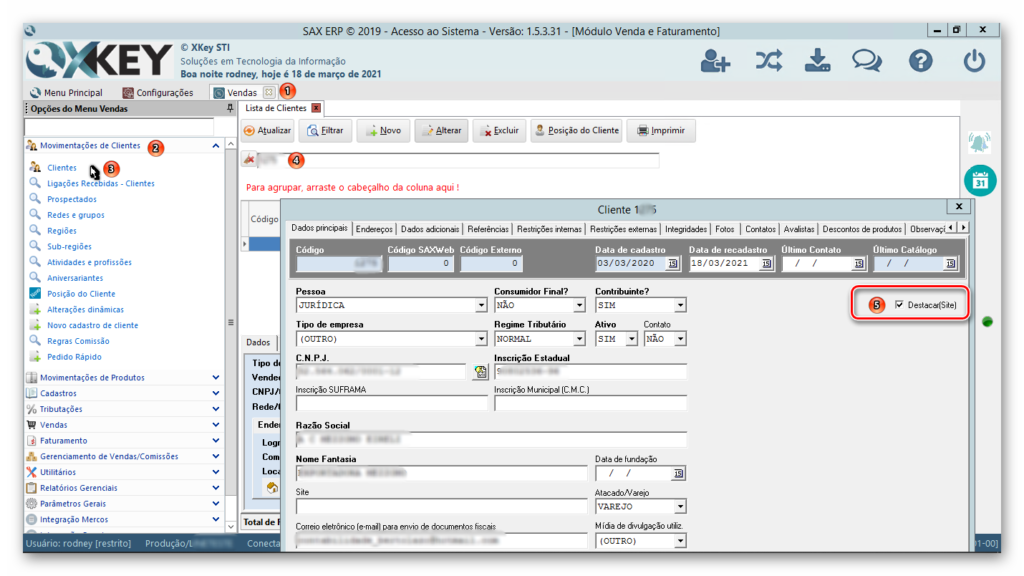
Task: Open calendar picker for Data de fundação
Action: tap(679, 473)
